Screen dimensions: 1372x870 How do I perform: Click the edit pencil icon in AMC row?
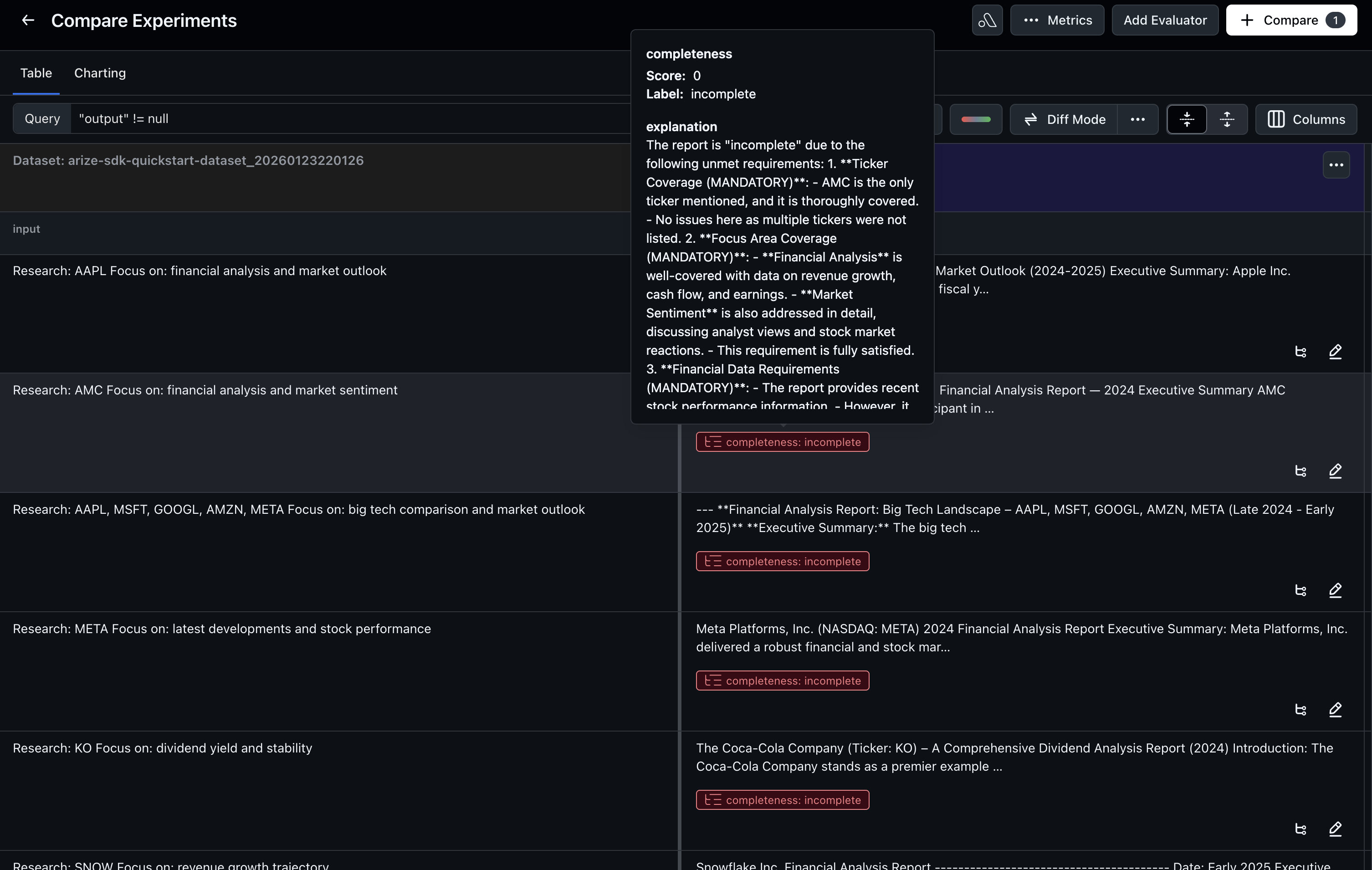tap(1336, 471)
